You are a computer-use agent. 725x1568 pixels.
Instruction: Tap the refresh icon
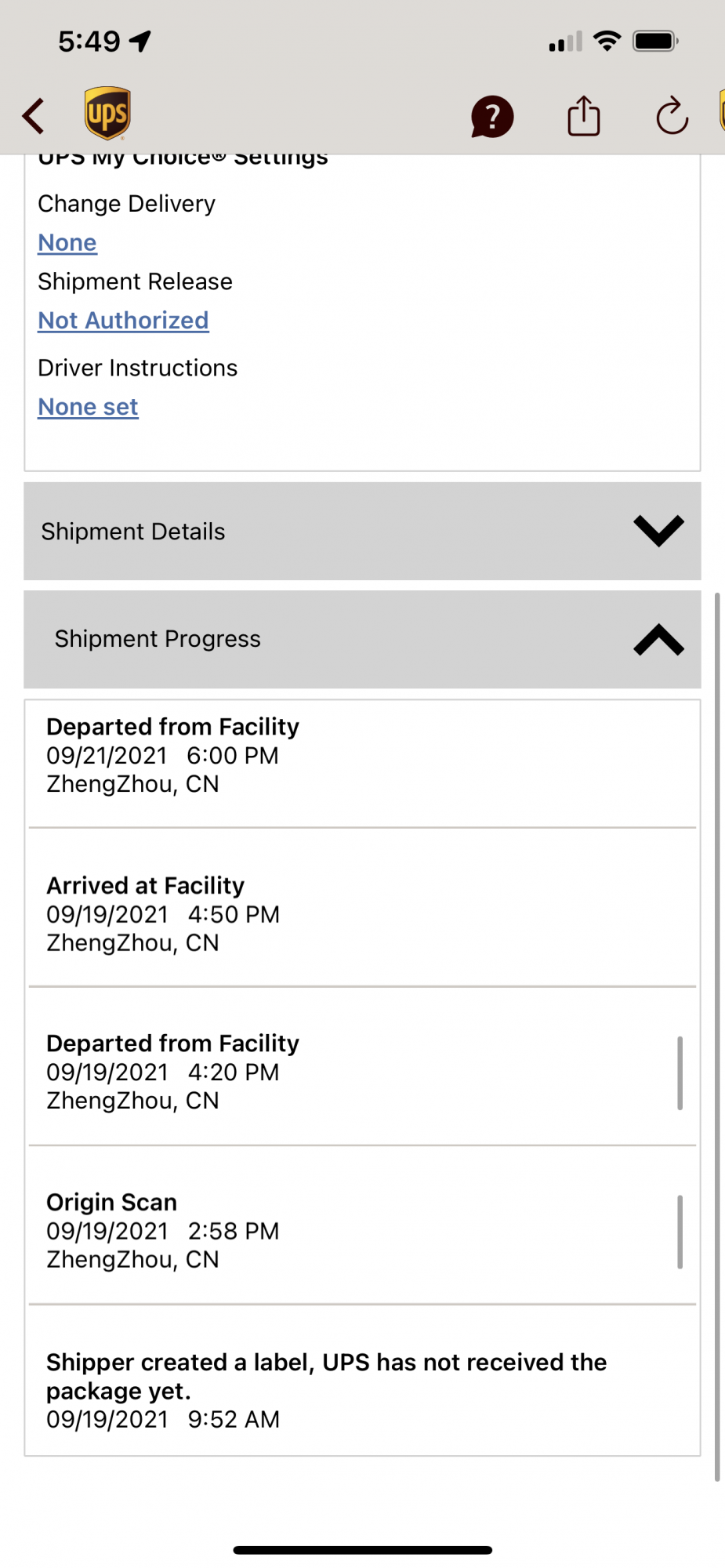672,116
